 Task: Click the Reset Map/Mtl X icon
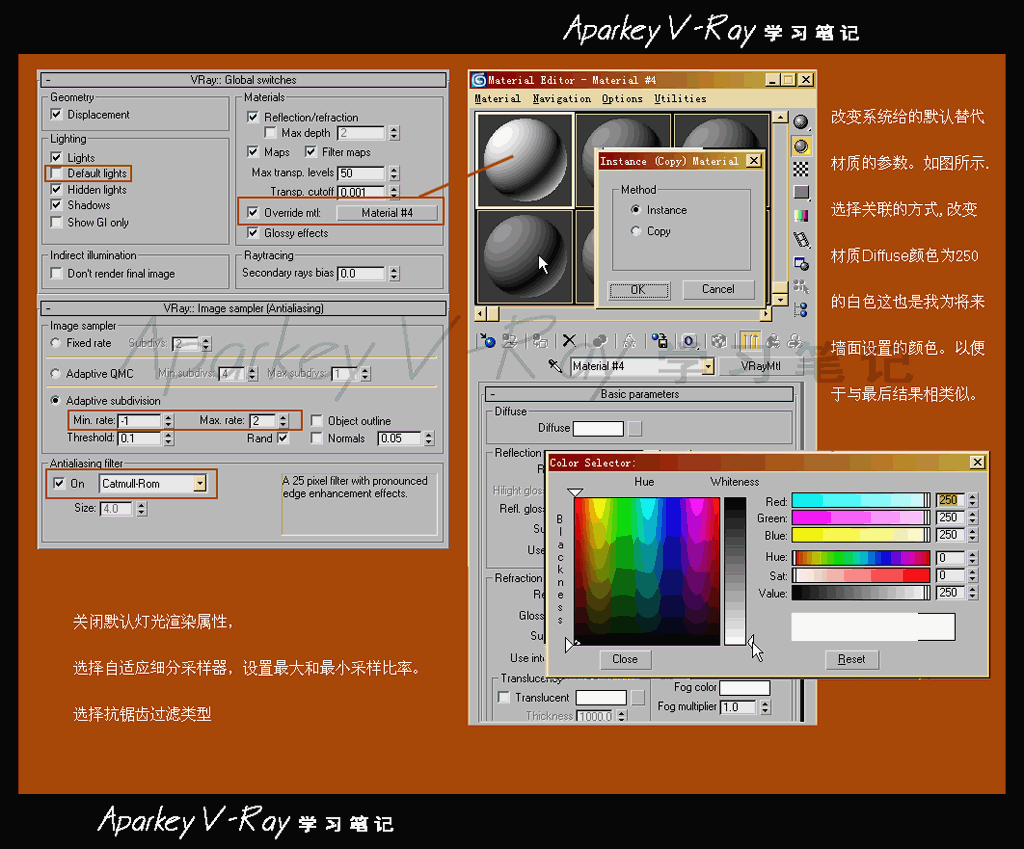click(569, 340)
